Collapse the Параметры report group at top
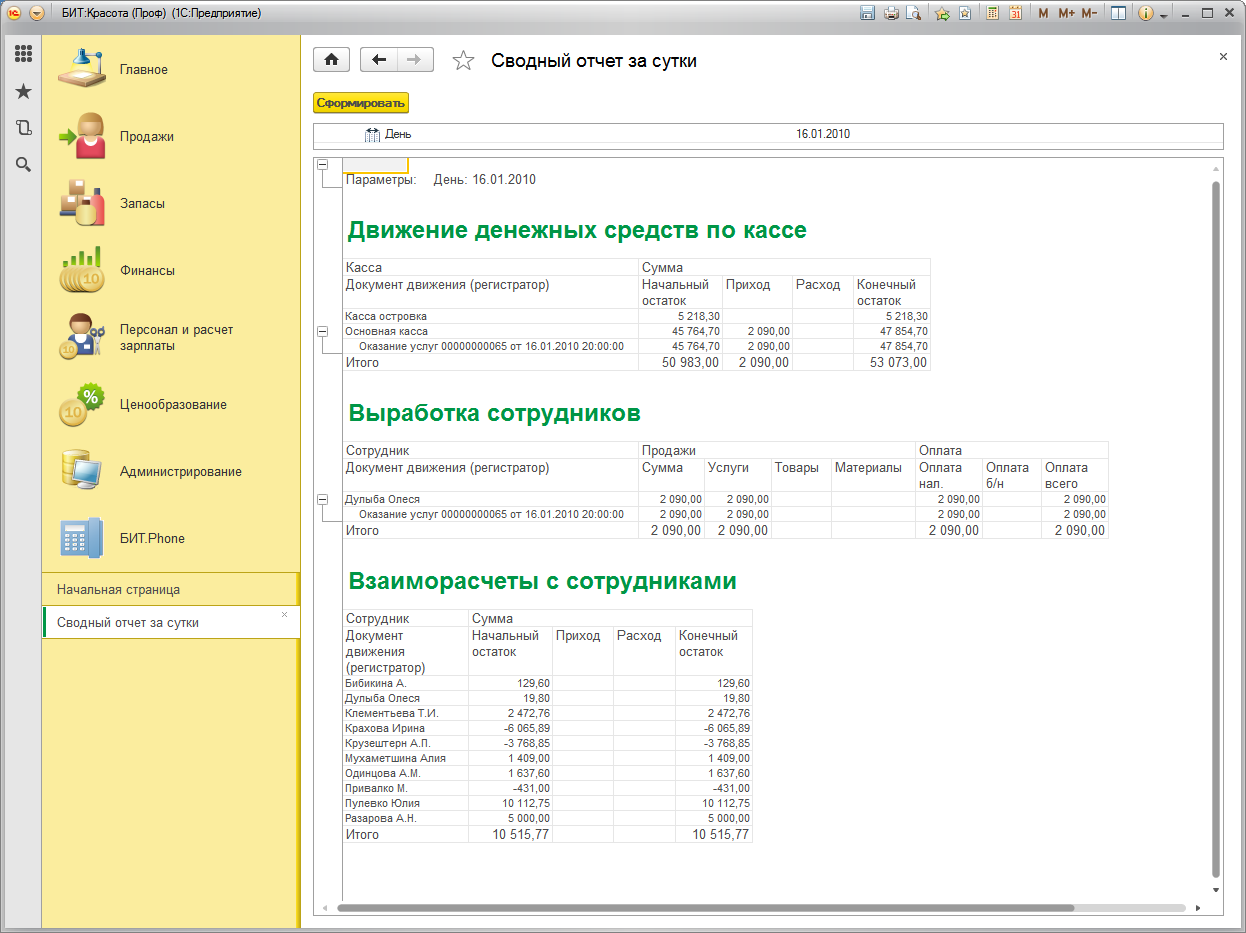Image resolution: width=1246 pixels, height=933 pixels. (322, 165)
